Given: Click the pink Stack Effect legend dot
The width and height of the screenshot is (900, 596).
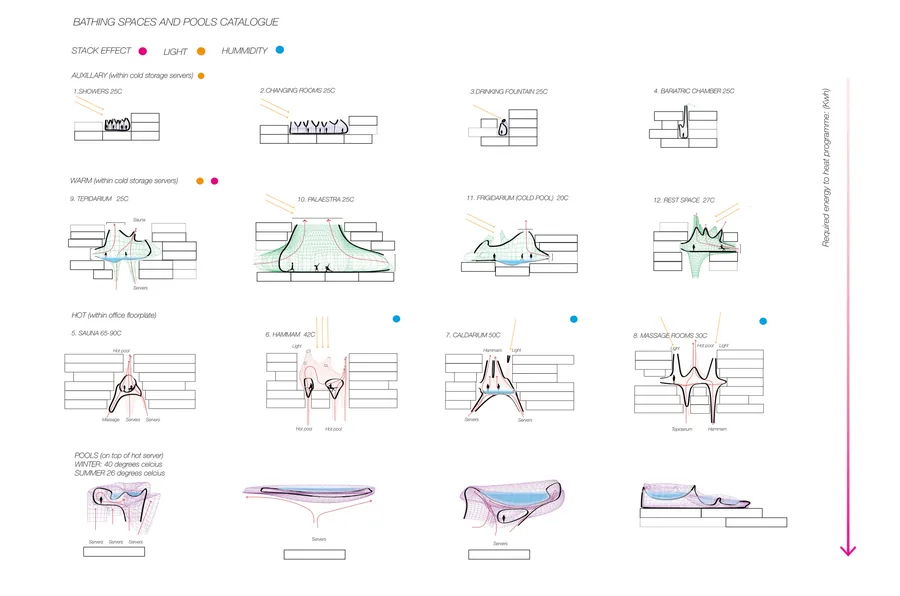Looking at the screenshot, I should tap(142, 51).
